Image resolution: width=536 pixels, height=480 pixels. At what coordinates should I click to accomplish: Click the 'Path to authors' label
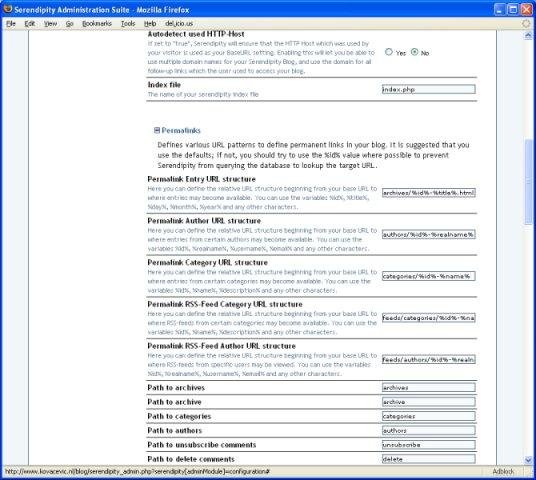point(175,431)
